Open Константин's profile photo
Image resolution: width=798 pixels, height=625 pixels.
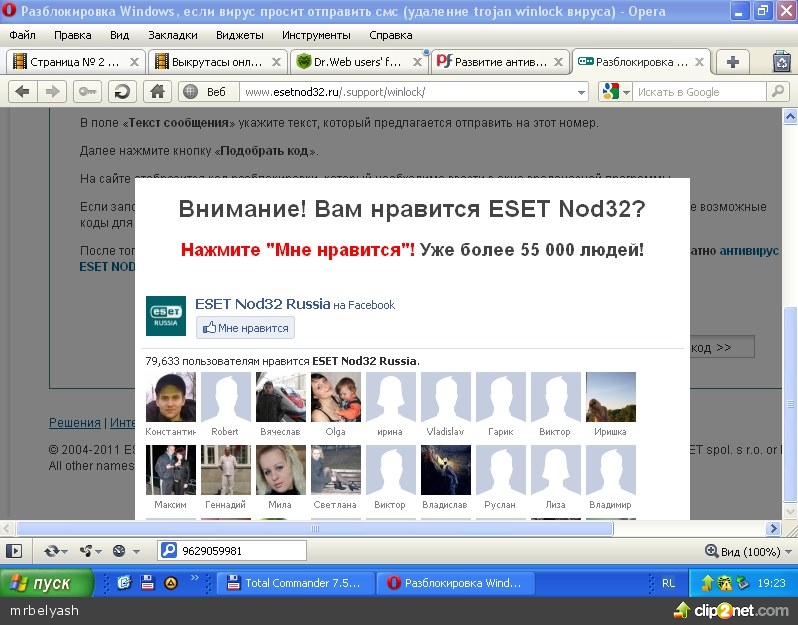pyautogui.click(x=170, y=397)
